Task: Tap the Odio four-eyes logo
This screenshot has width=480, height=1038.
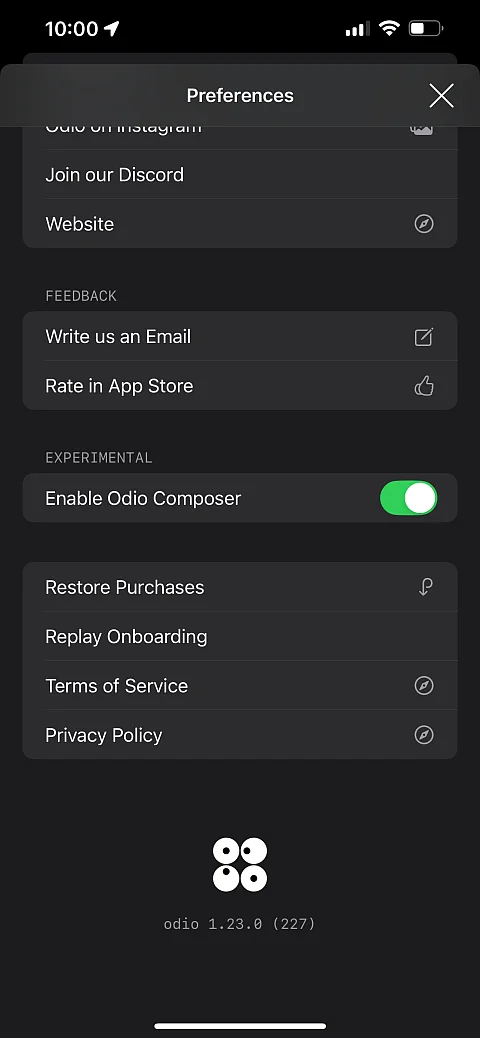Action: 240,865
